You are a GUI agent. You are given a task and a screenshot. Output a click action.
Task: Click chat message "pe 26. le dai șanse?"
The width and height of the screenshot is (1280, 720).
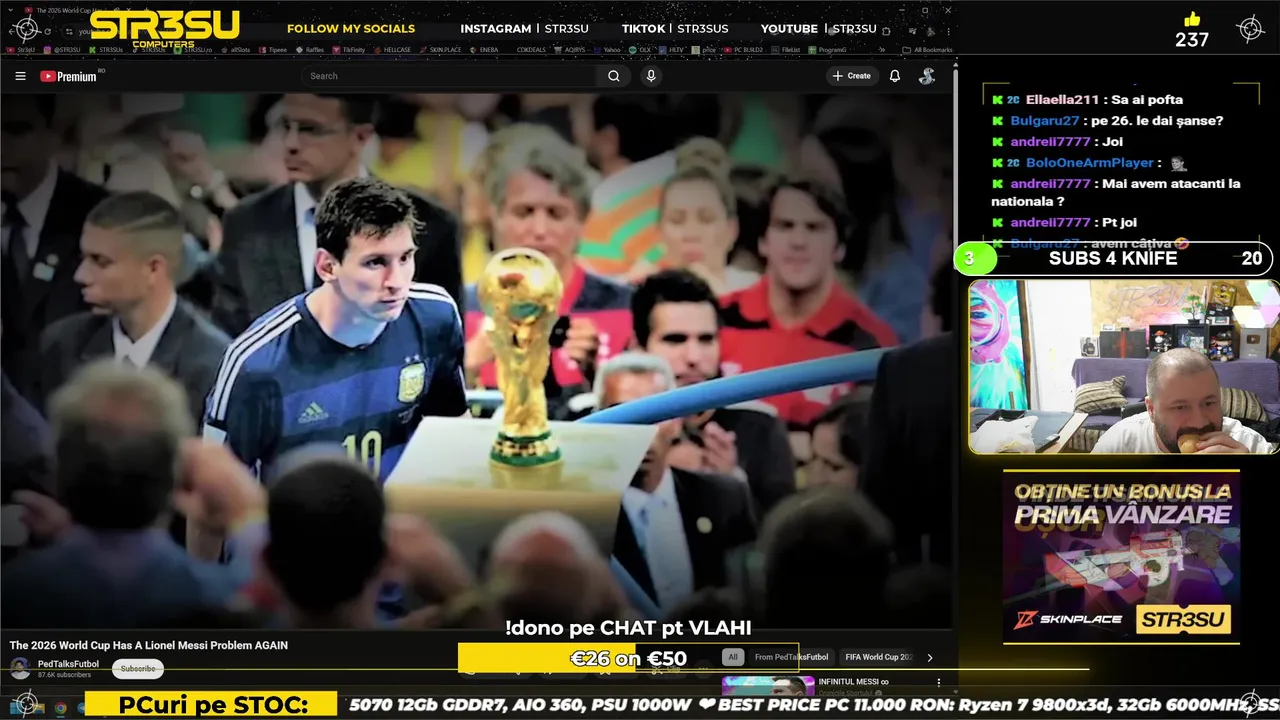1158,120
